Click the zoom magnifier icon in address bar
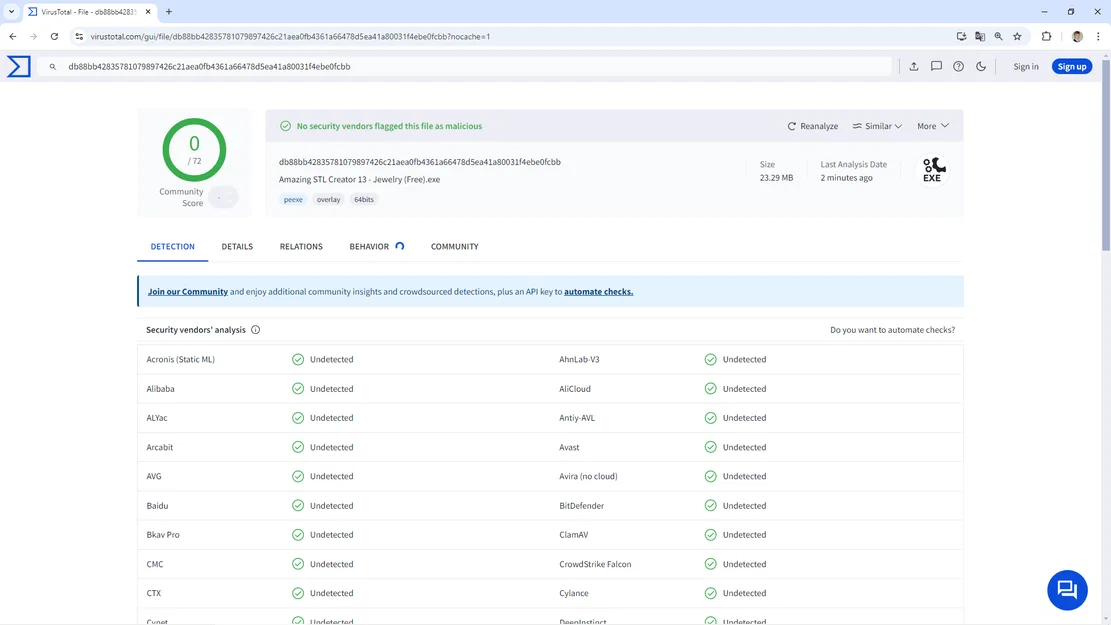Viewport: 1111px width, 625px height. tap(998, 36)
